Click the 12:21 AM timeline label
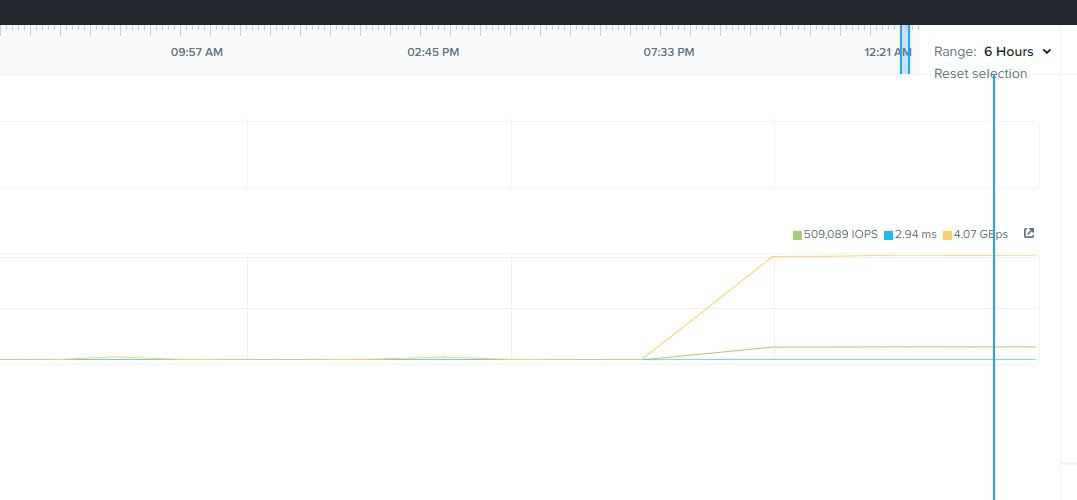This screenshot has height=500, width=1077. [887, 52]
